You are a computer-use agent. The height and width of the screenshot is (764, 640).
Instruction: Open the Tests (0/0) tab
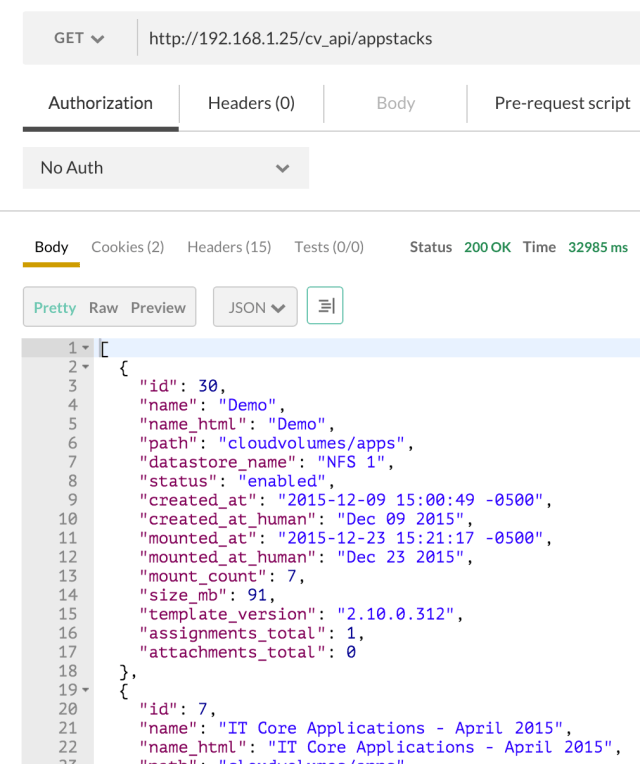point(329,247)
